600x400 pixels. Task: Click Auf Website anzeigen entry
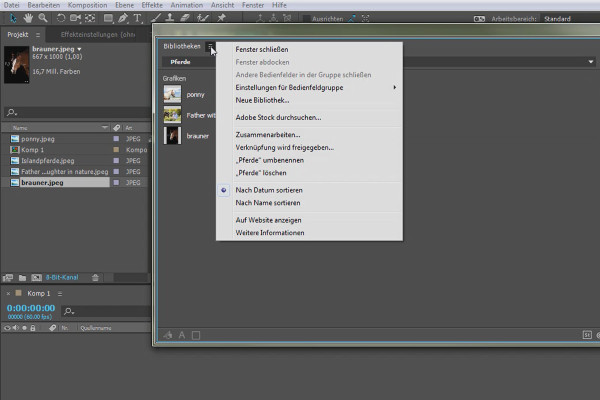coord(268,220)
